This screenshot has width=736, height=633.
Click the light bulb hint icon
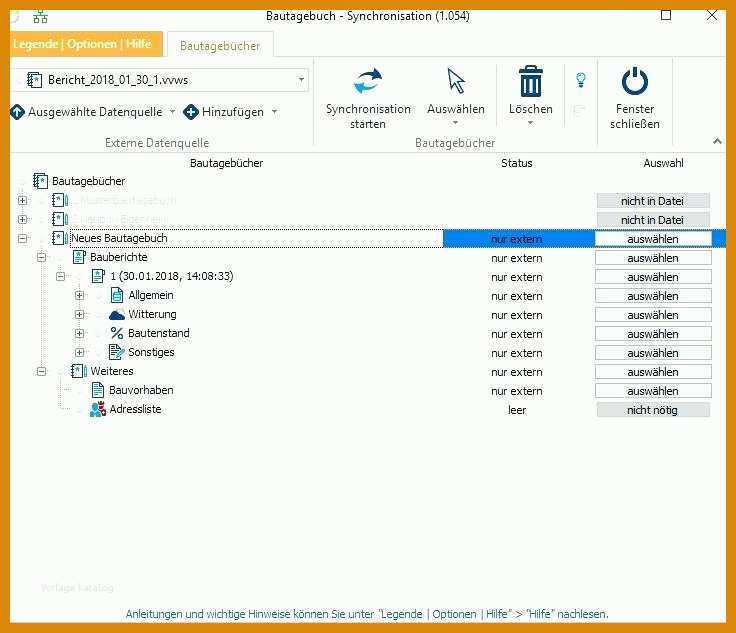tap(581, 80)
